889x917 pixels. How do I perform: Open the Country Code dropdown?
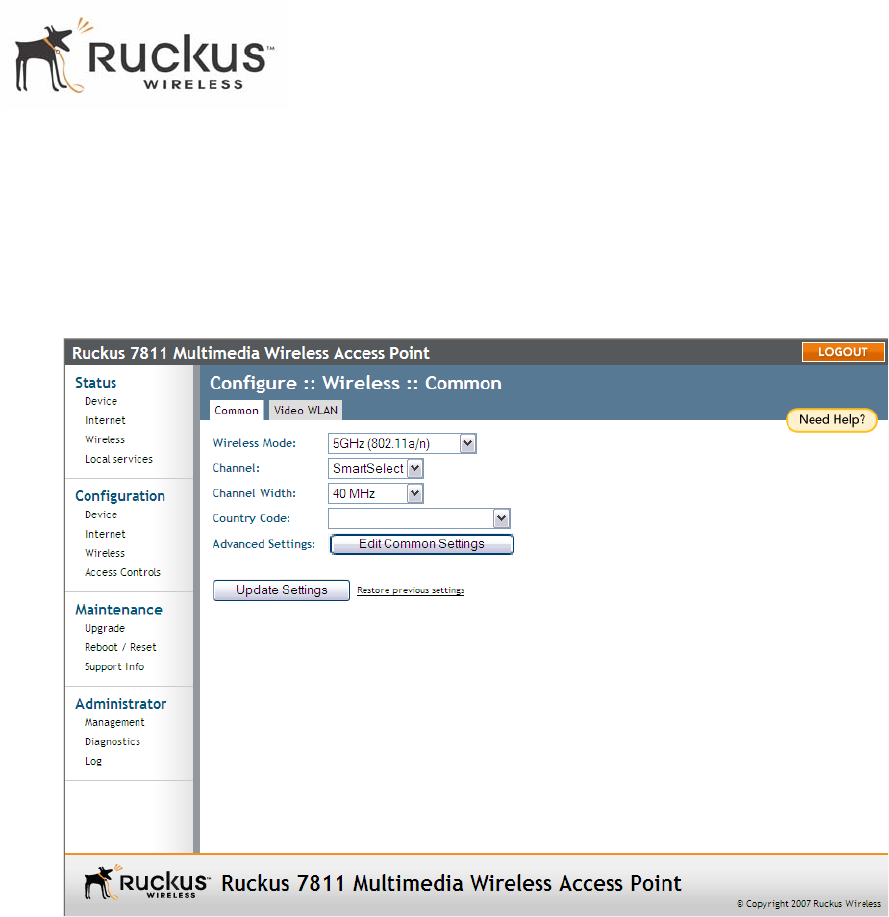pyautogui.click(x=419, y=518)
